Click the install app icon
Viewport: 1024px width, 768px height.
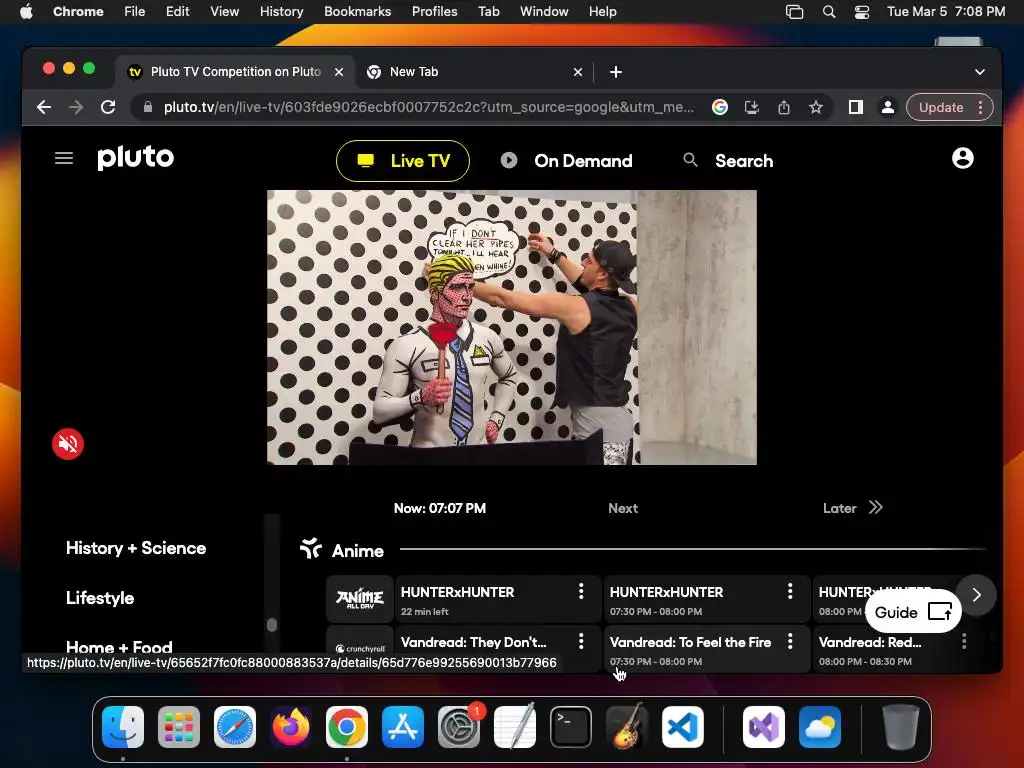tap(752, 107)
